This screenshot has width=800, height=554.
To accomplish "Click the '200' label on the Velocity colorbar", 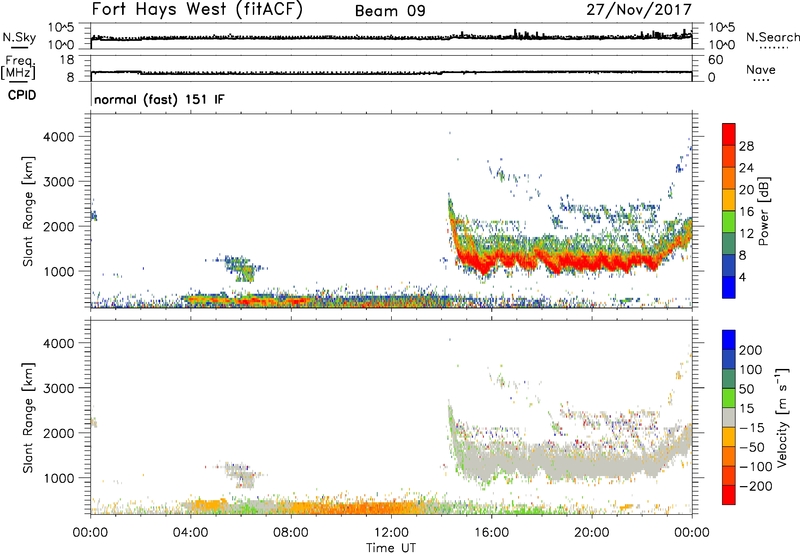I will click(751, 350).
